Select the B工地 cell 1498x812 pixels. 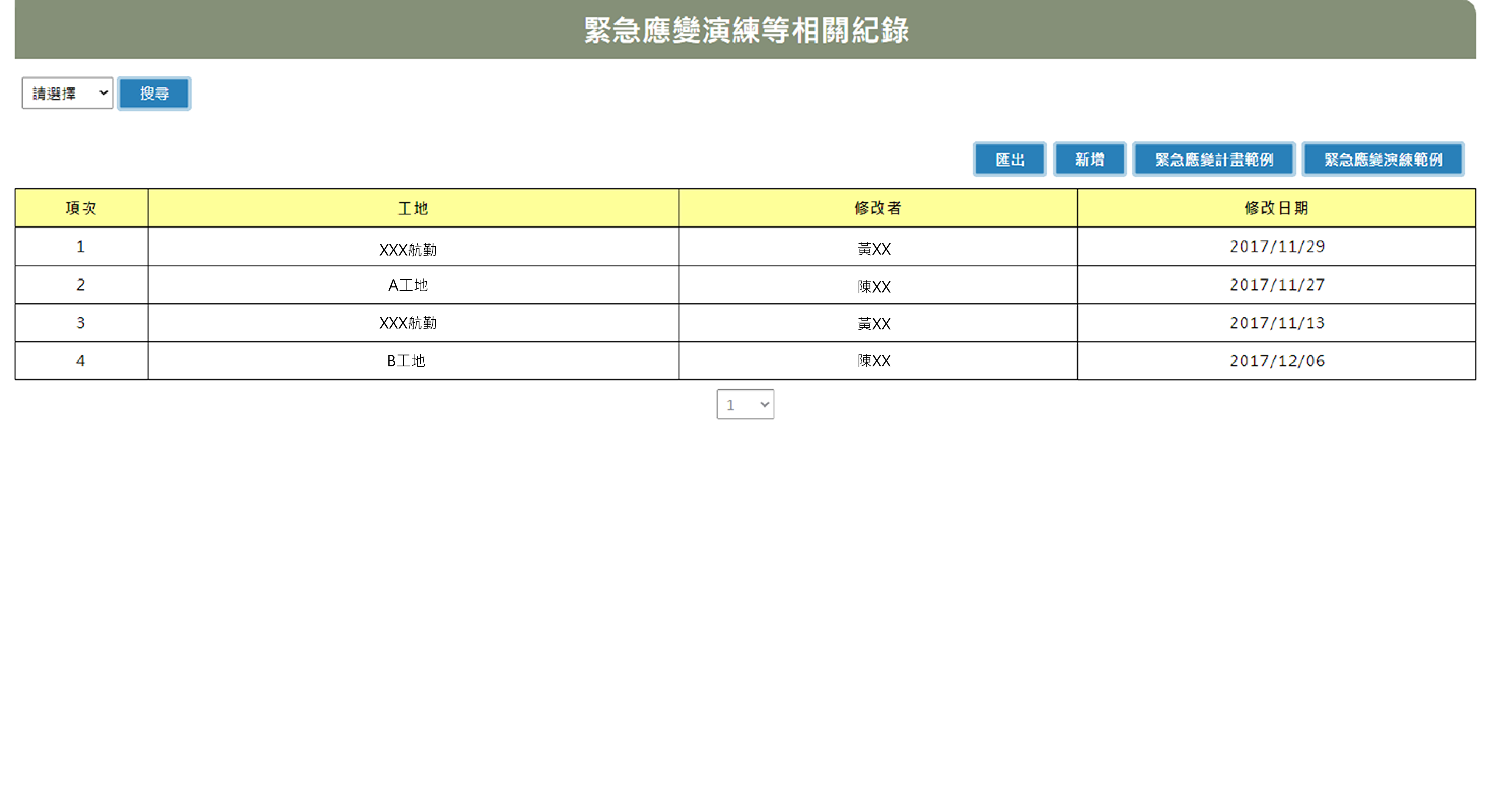pyautogui.click(x=413, y=361)
